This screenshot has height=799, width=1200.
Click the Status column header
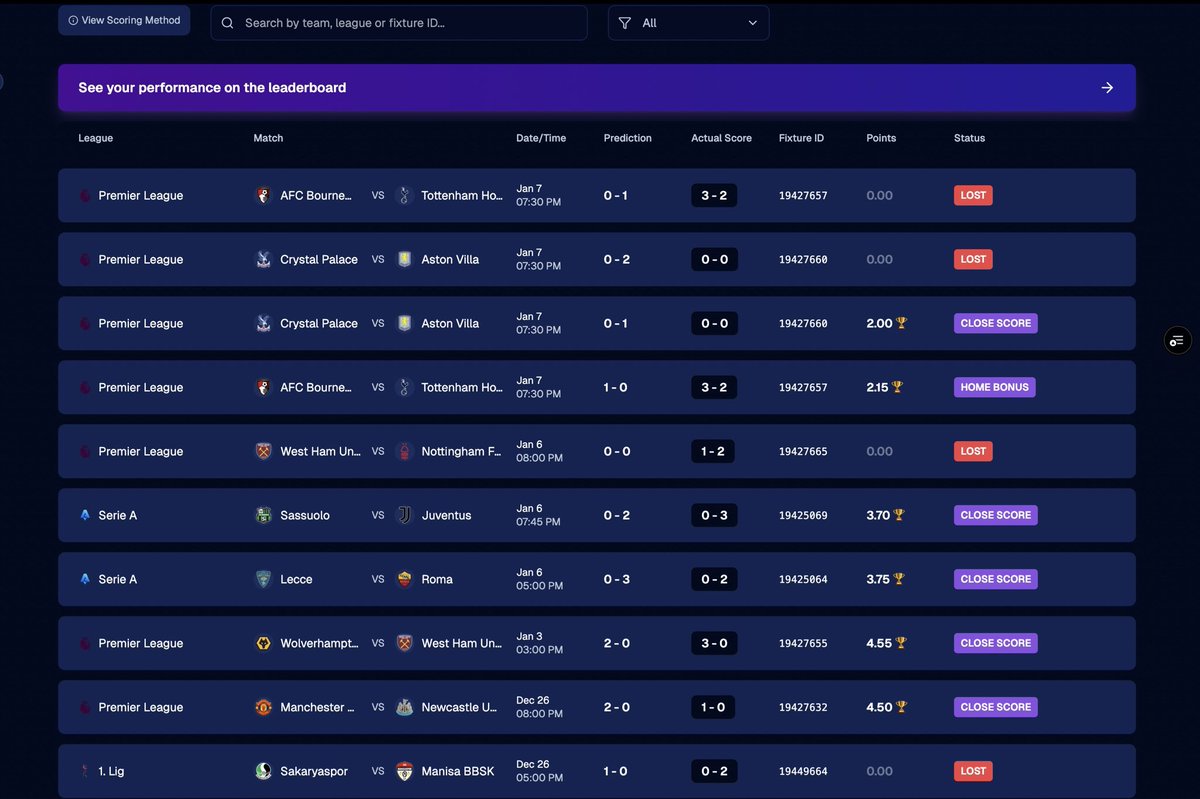coord(969,138)
